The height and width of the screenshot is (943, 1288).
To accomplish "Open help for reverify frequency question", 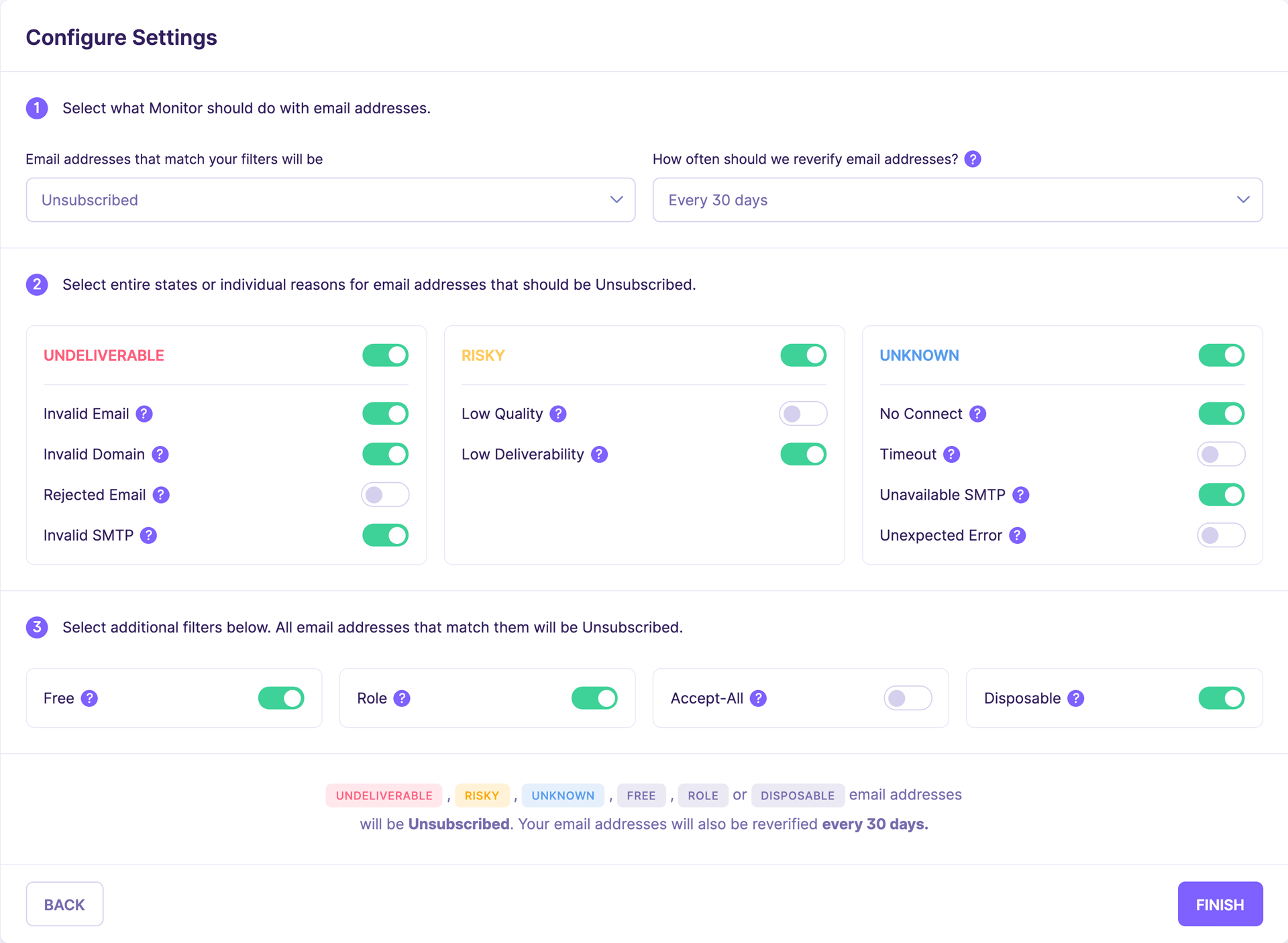I will click(973, 159).
